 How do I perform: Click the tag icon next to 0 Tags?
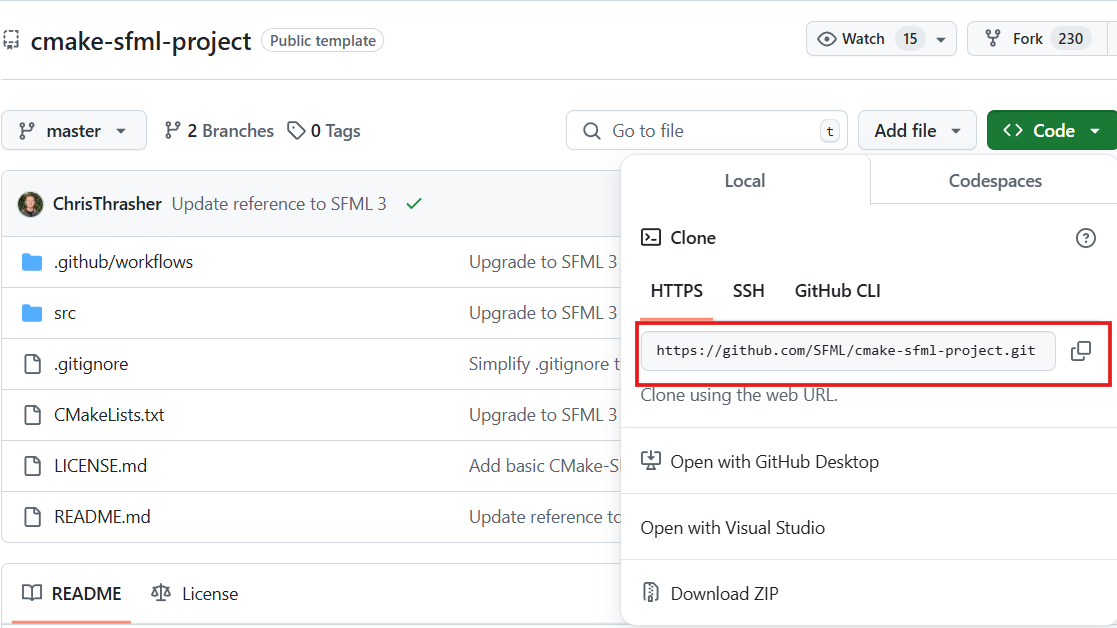click(296, 130)
